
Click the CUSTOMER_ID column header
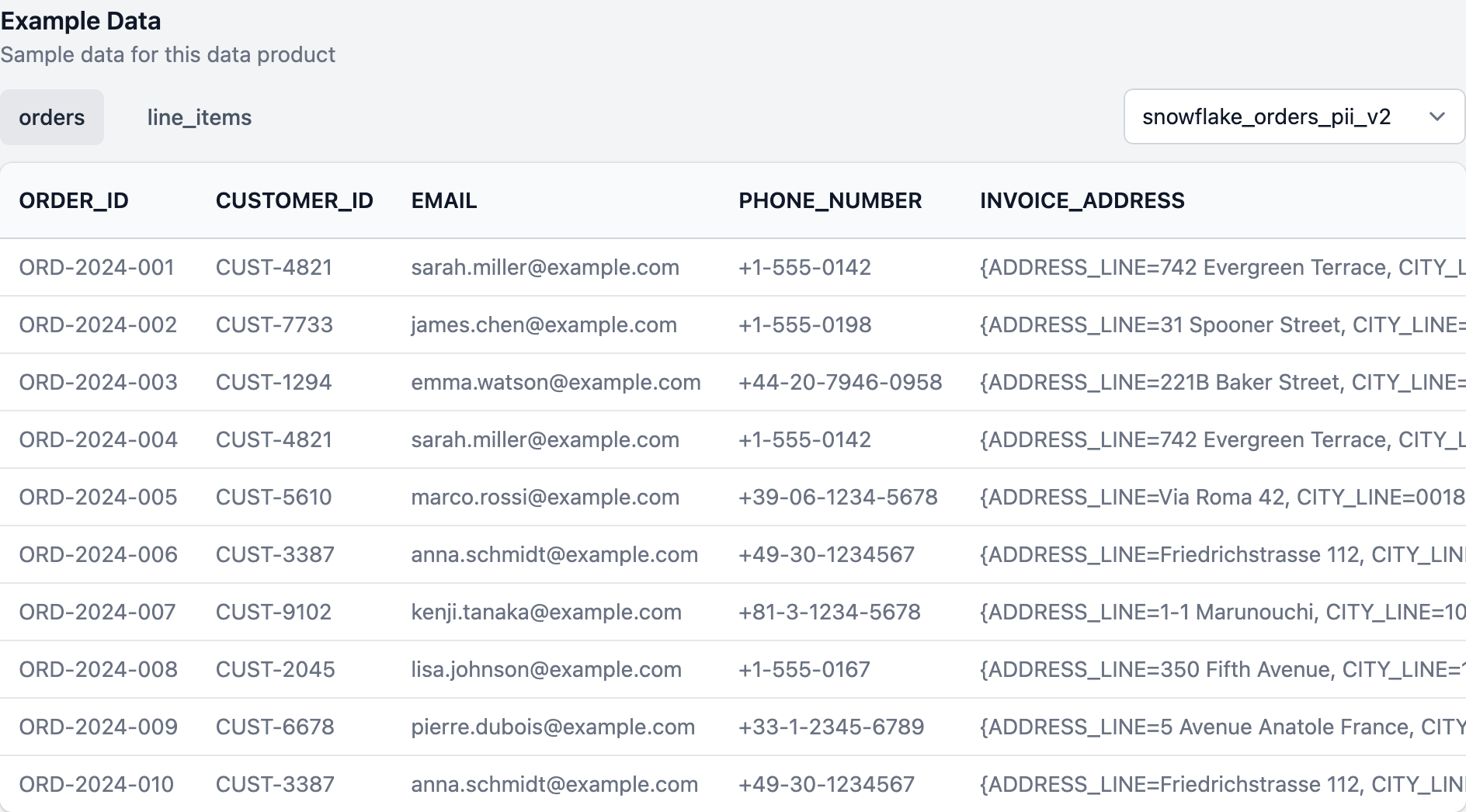pyautogui.click(x=294, y=200)
